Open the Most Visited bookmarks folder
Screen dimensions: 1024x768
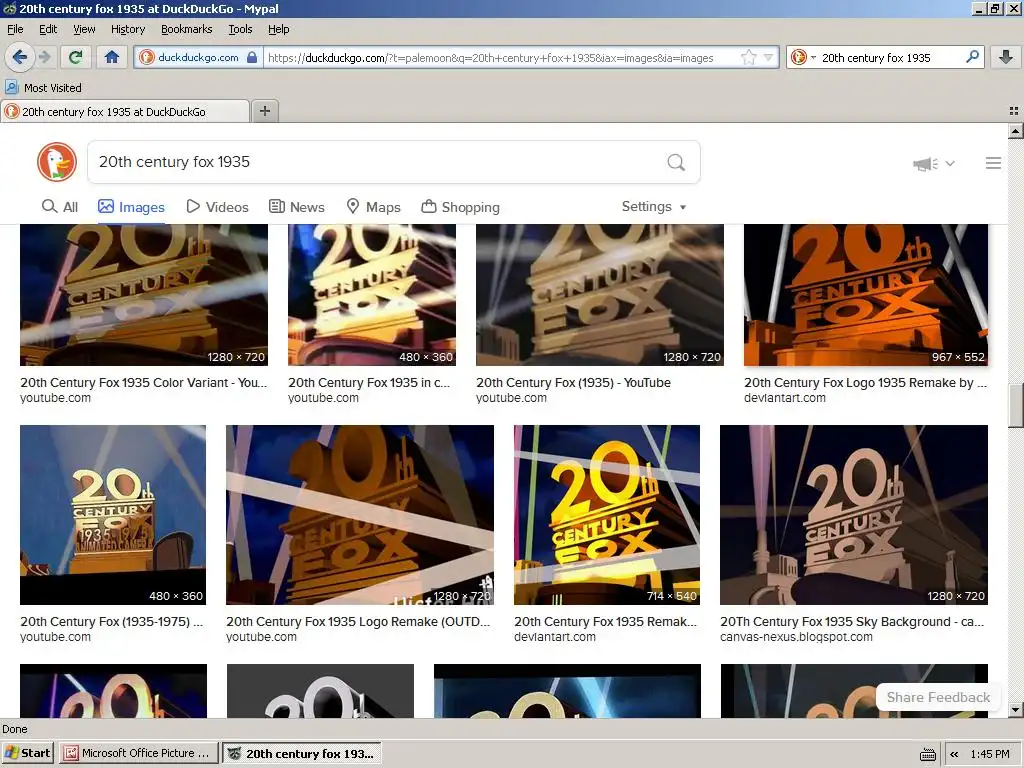click(43, 88)
